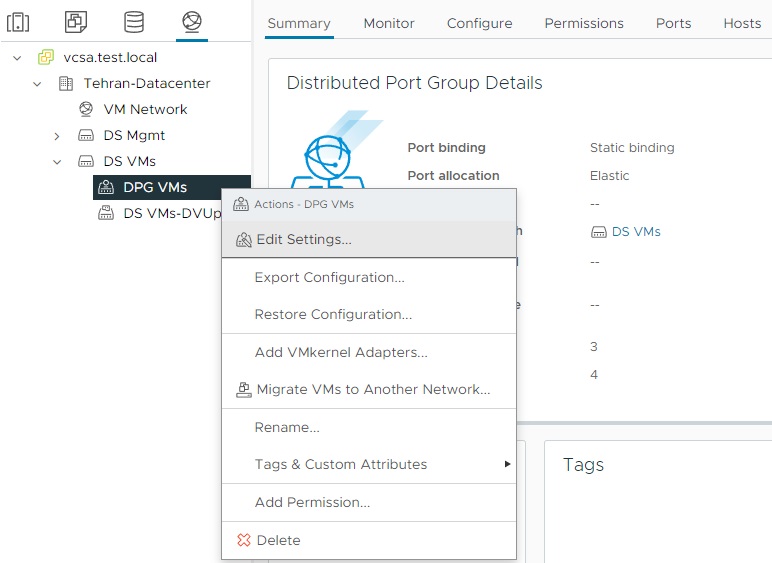Select Export Configuration menu entry

click(329, 277)
